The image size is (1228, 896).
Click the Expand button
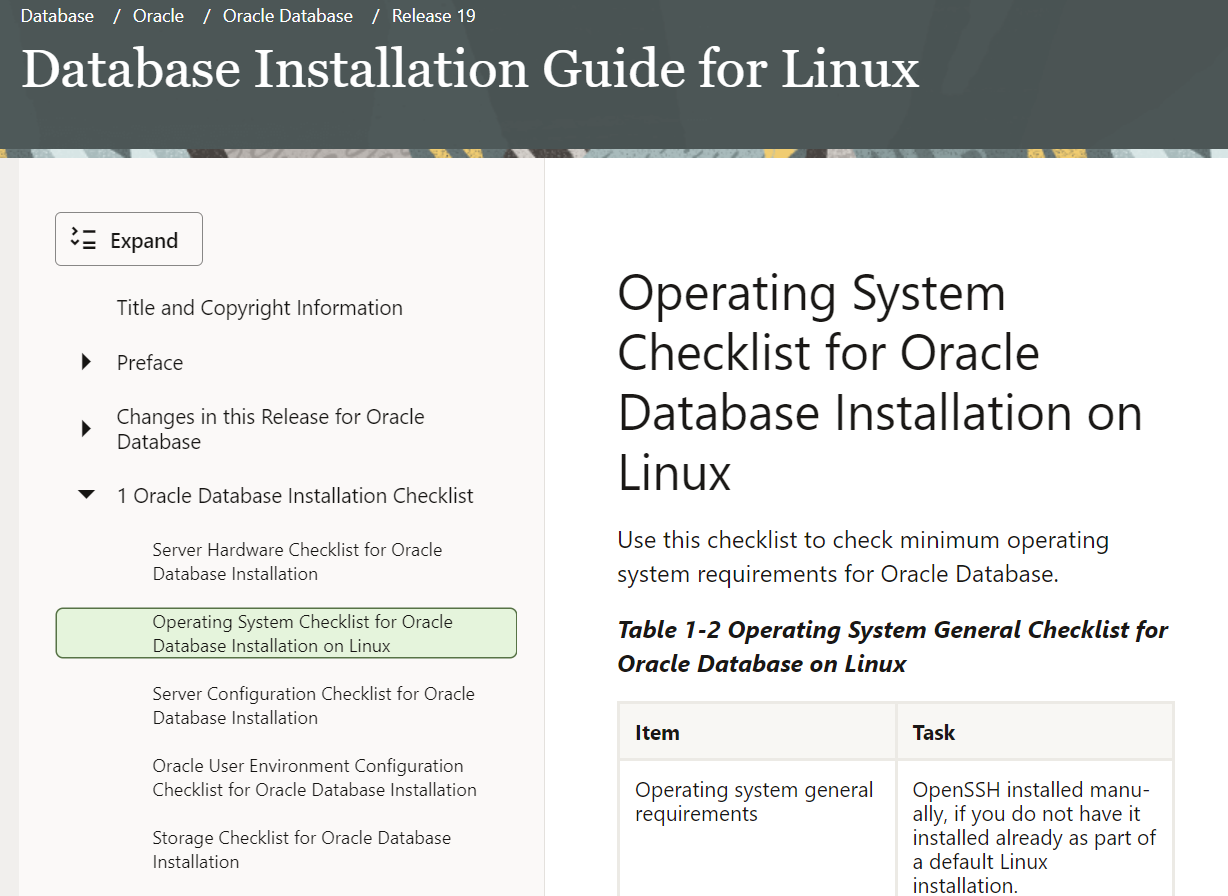pyautogui.click(x=129, y=239)
